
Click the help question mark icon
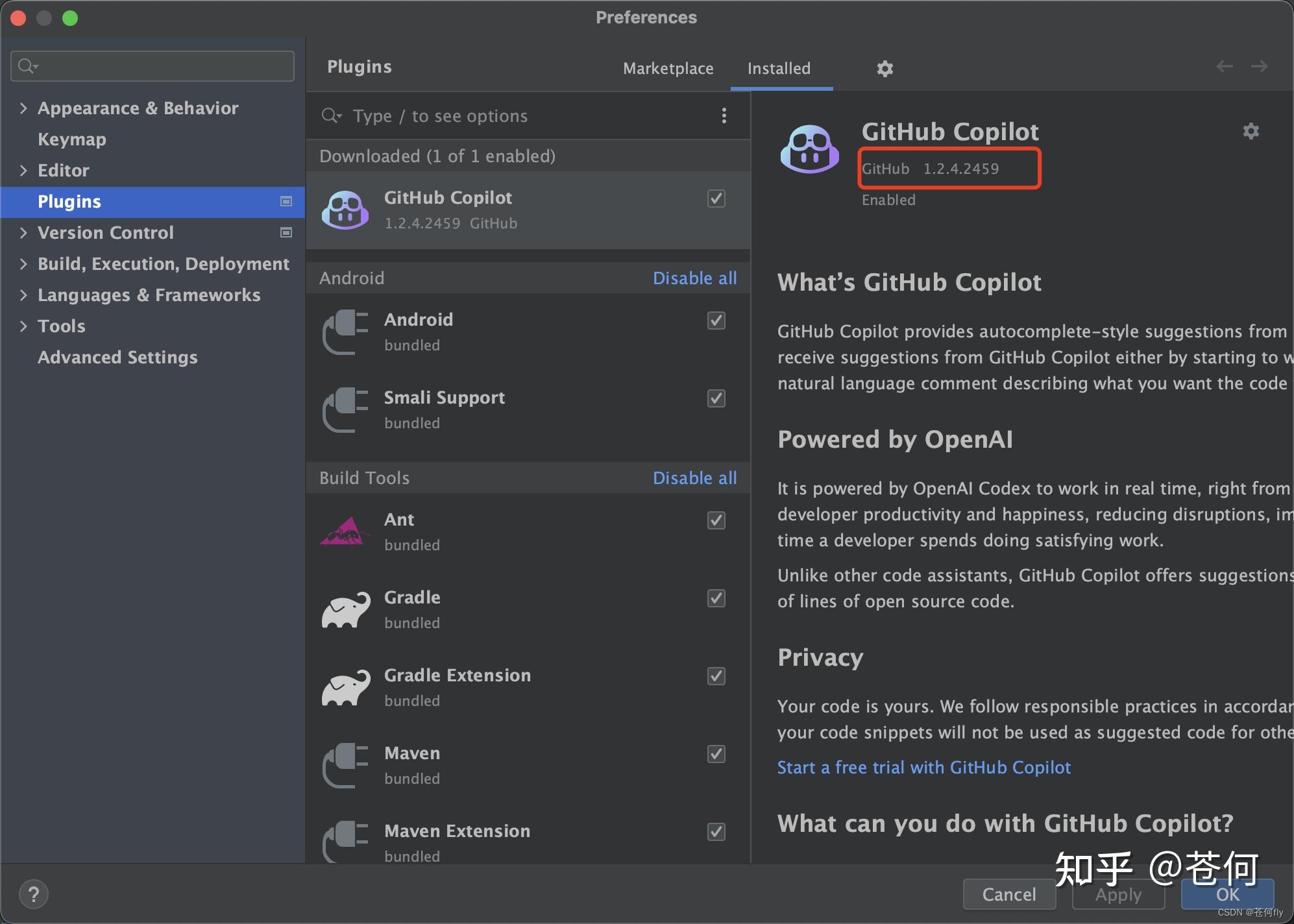click(34, 894)
